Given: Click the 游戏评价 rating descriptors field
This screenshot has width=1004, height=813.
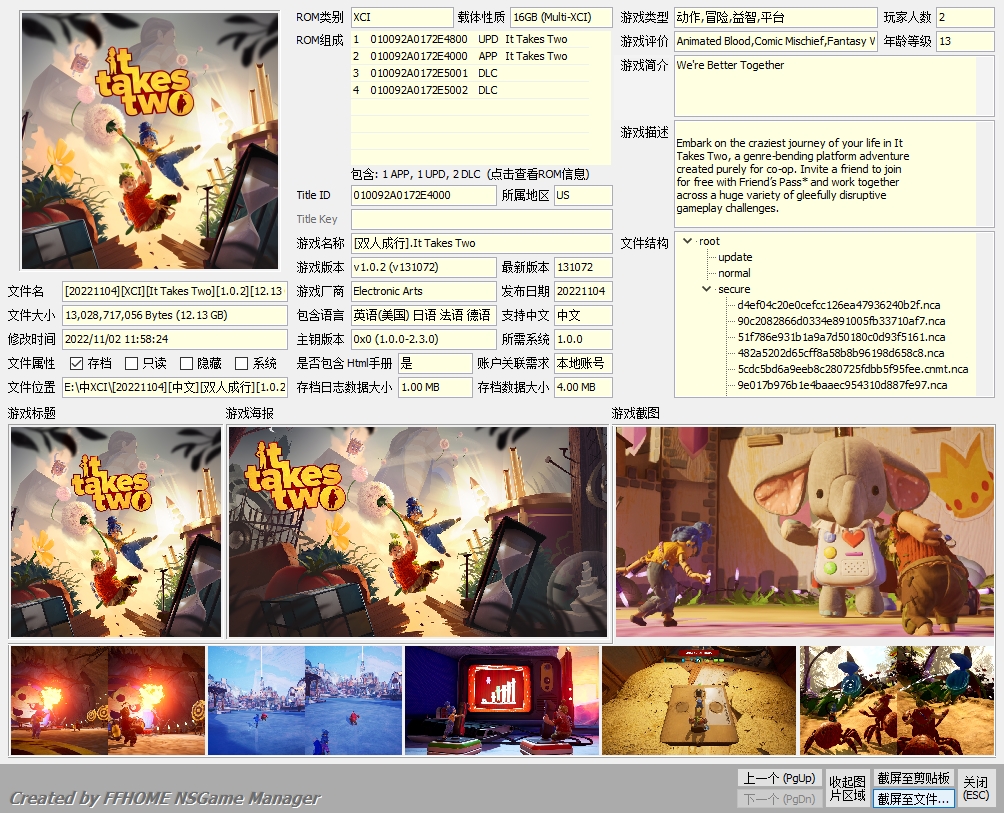Looking at the screenshot, I should click(x=775, y=42).
